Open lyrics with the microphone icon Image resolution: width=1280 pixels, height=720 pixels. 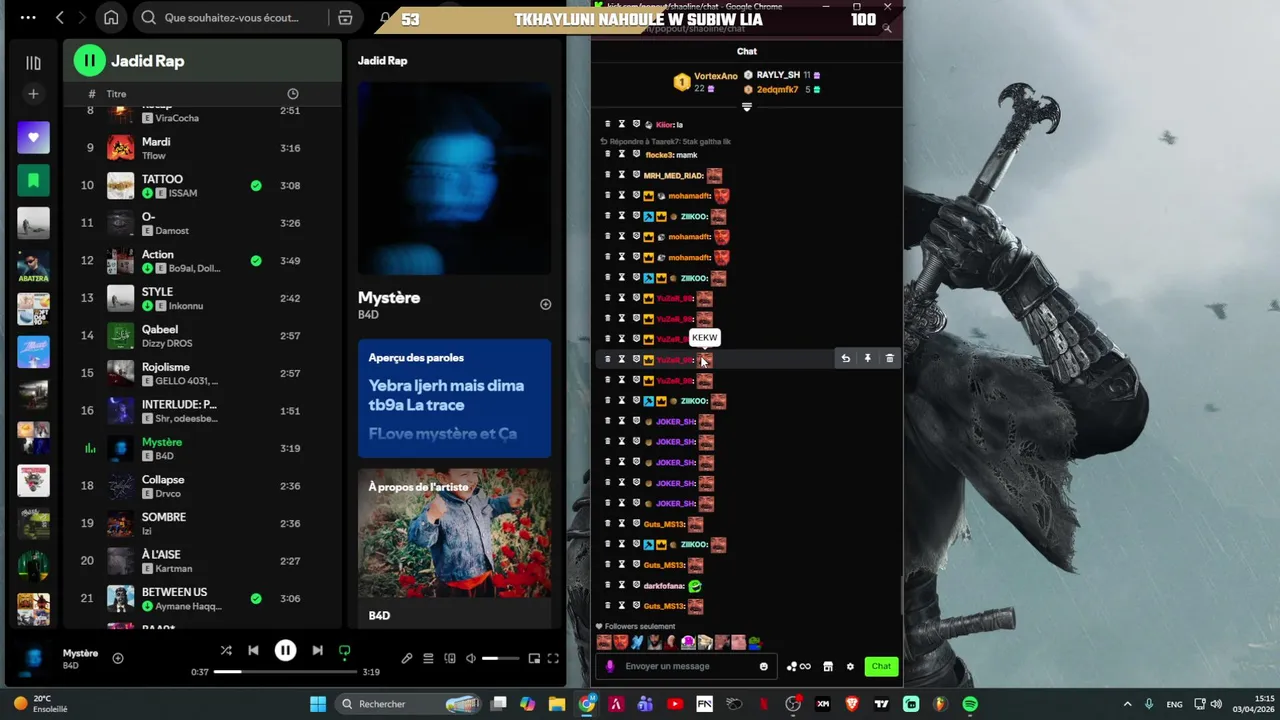[407, 658]
